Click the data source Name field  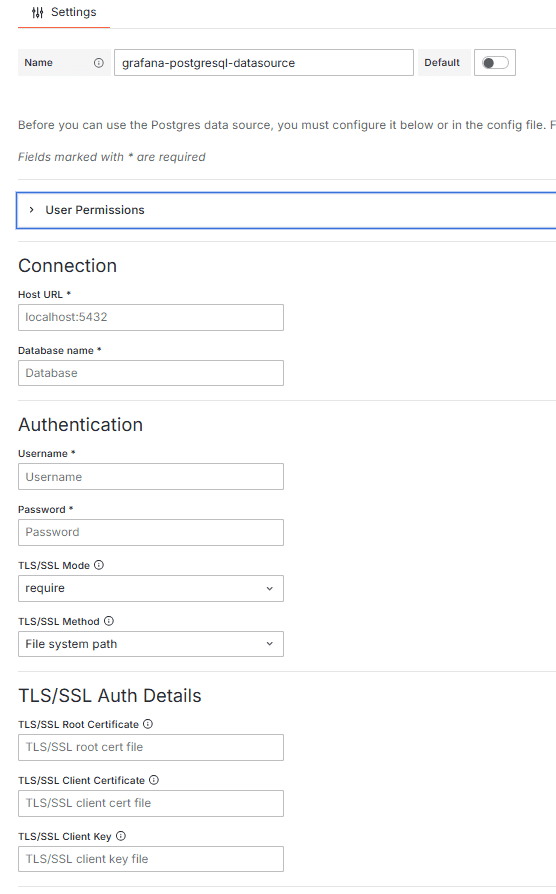[x=263, y=63]
